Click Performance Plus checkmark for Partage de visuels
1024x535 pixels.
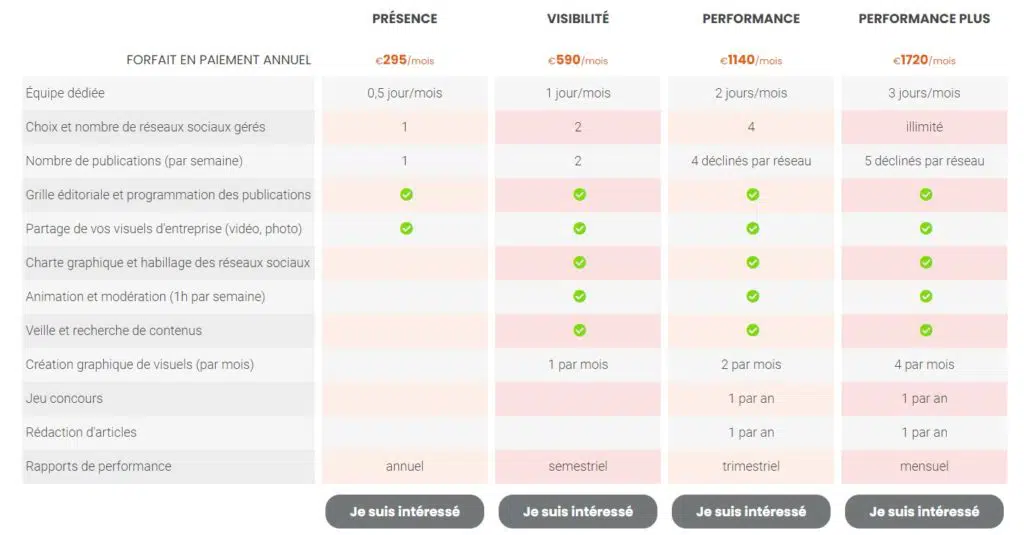925,228
